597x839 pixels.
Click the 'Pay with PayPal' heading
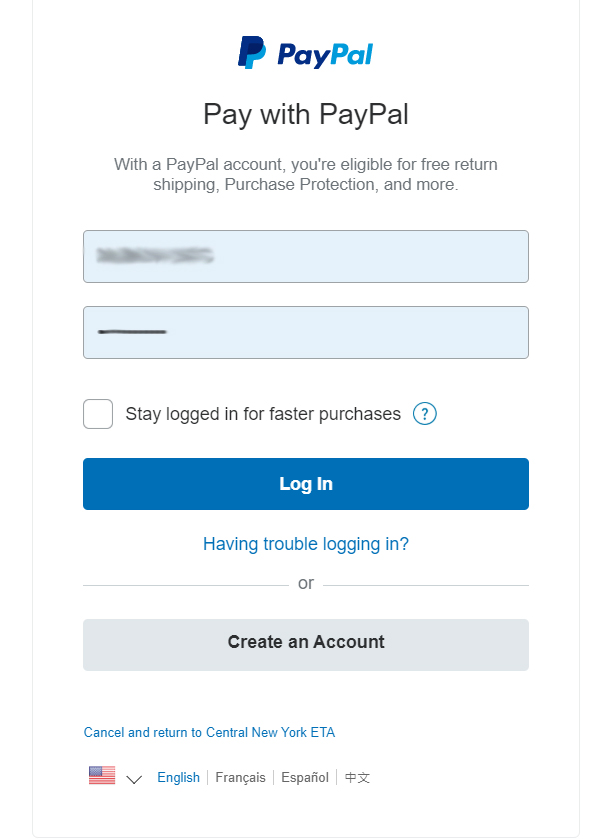tap(306, 114)
